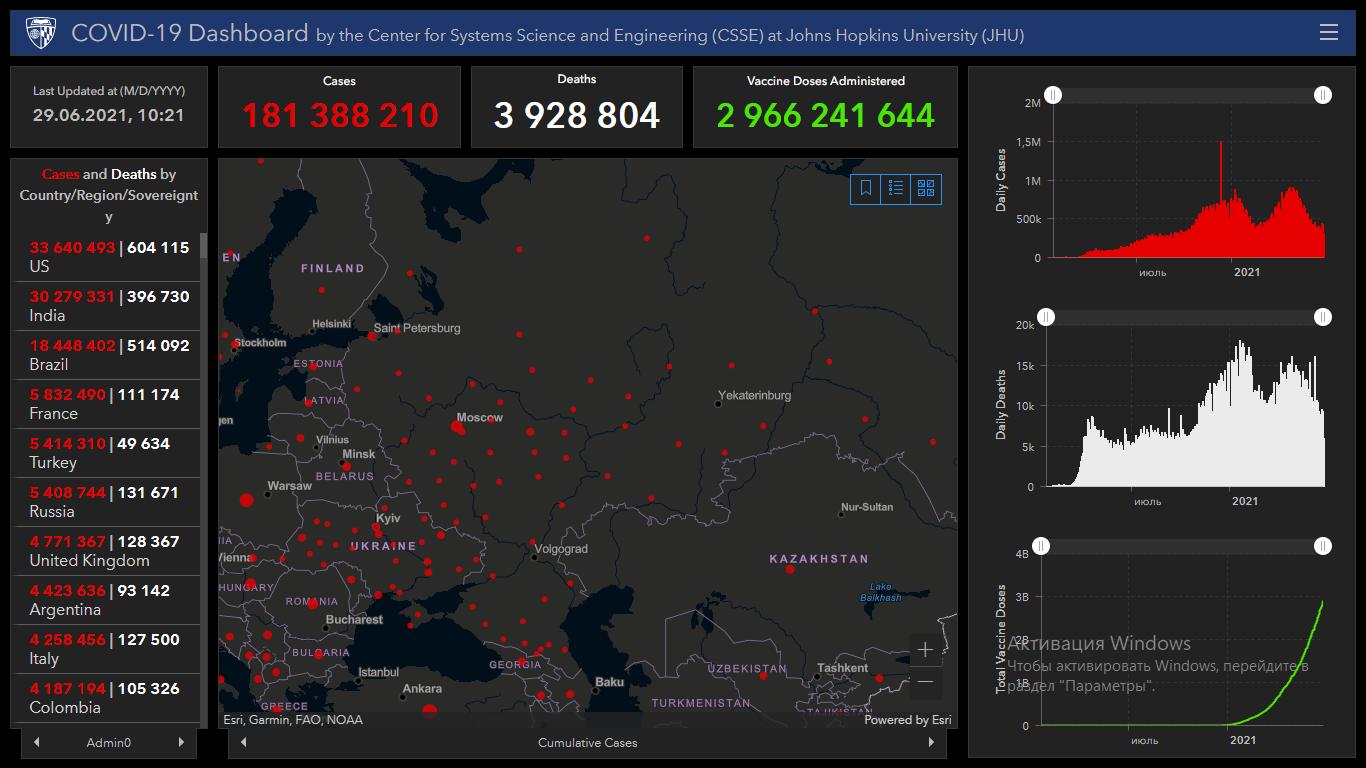Image resolution: width=1366 pixels, height=768 pixels.
Task: Select the Admin0 tab label
Action: click(109, 743)
